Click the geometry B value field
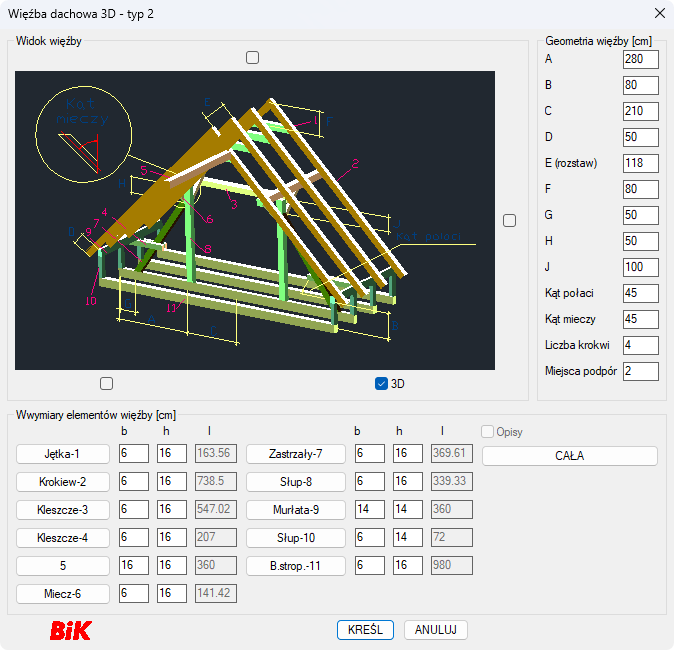 coord(640,85)
